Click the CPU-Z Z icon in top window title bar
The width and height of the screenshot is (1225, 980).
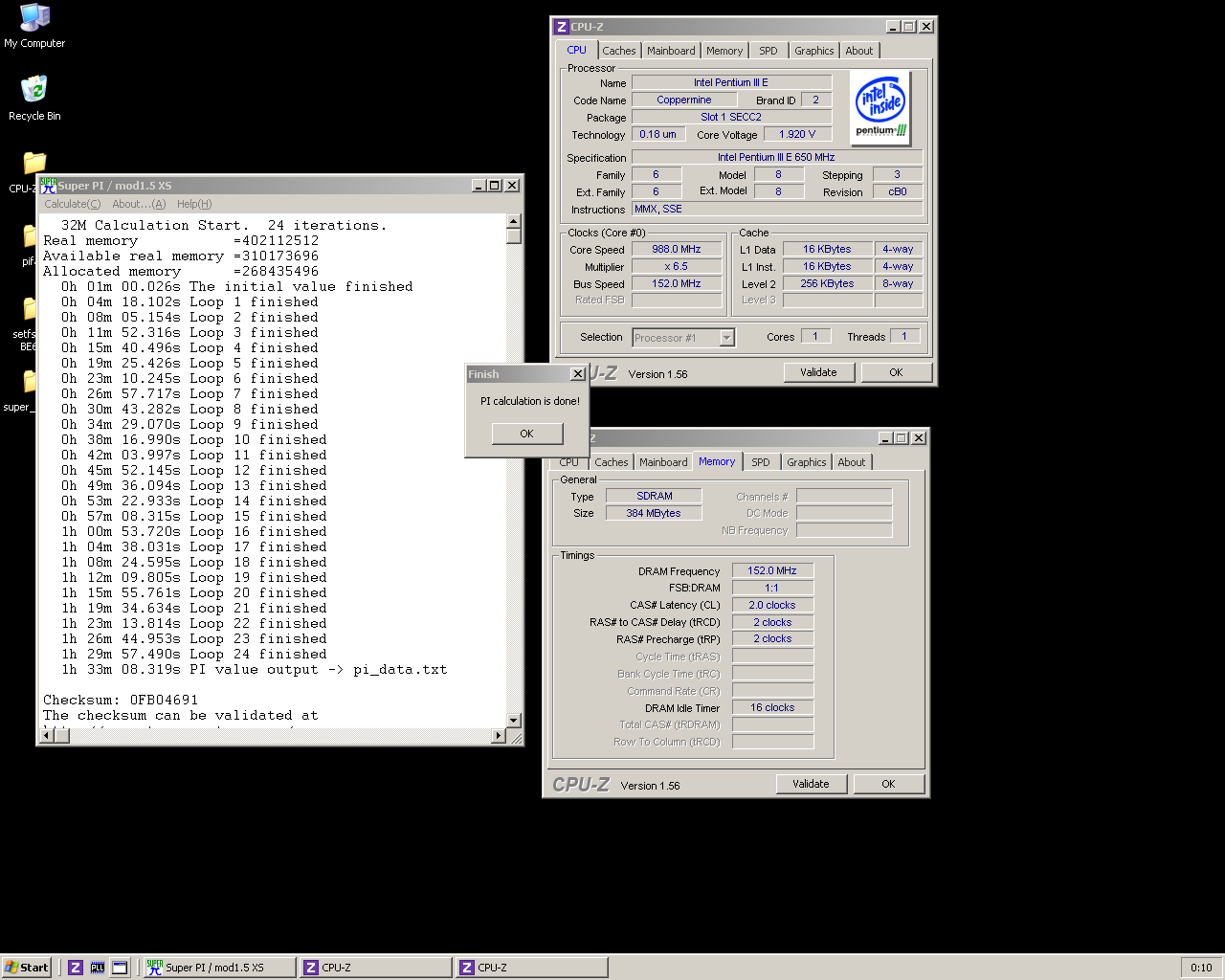[562, 27]
